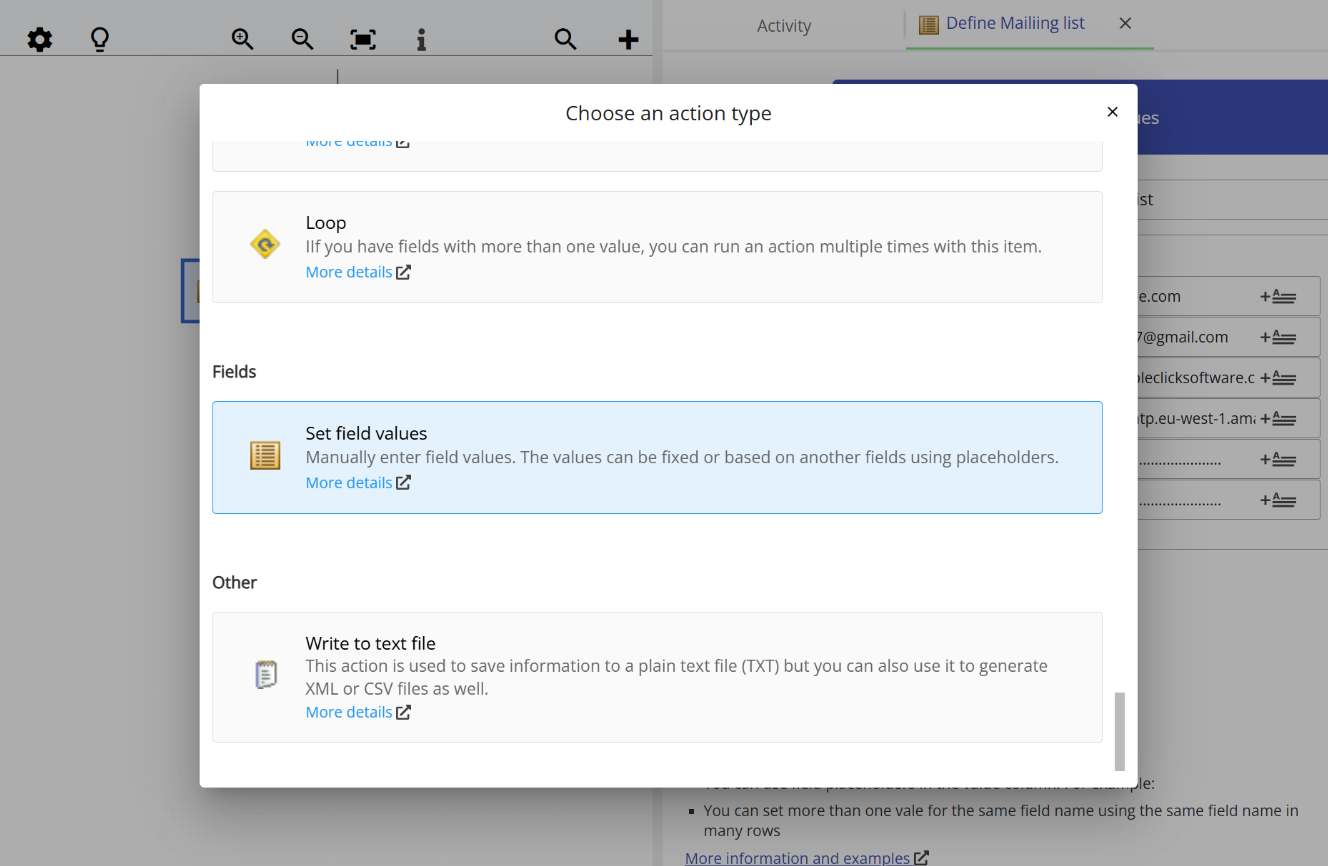The height and width of the screenshot is (866, 1328).
Task: Click the lightbulb hints icon
Action: (99, 39)
